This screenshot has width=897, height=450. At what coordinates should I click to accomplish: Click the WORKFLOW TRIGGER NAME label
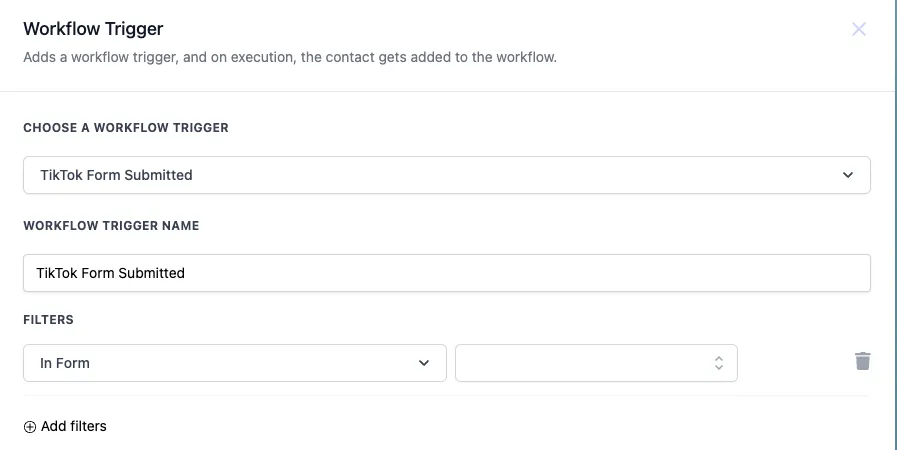coord(112,226)
